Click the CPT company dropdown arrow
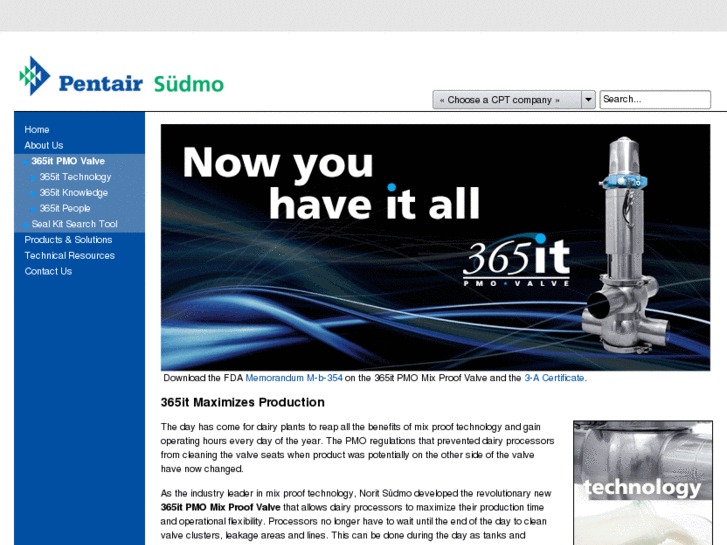Screen dimensions: 727x545 588,100
